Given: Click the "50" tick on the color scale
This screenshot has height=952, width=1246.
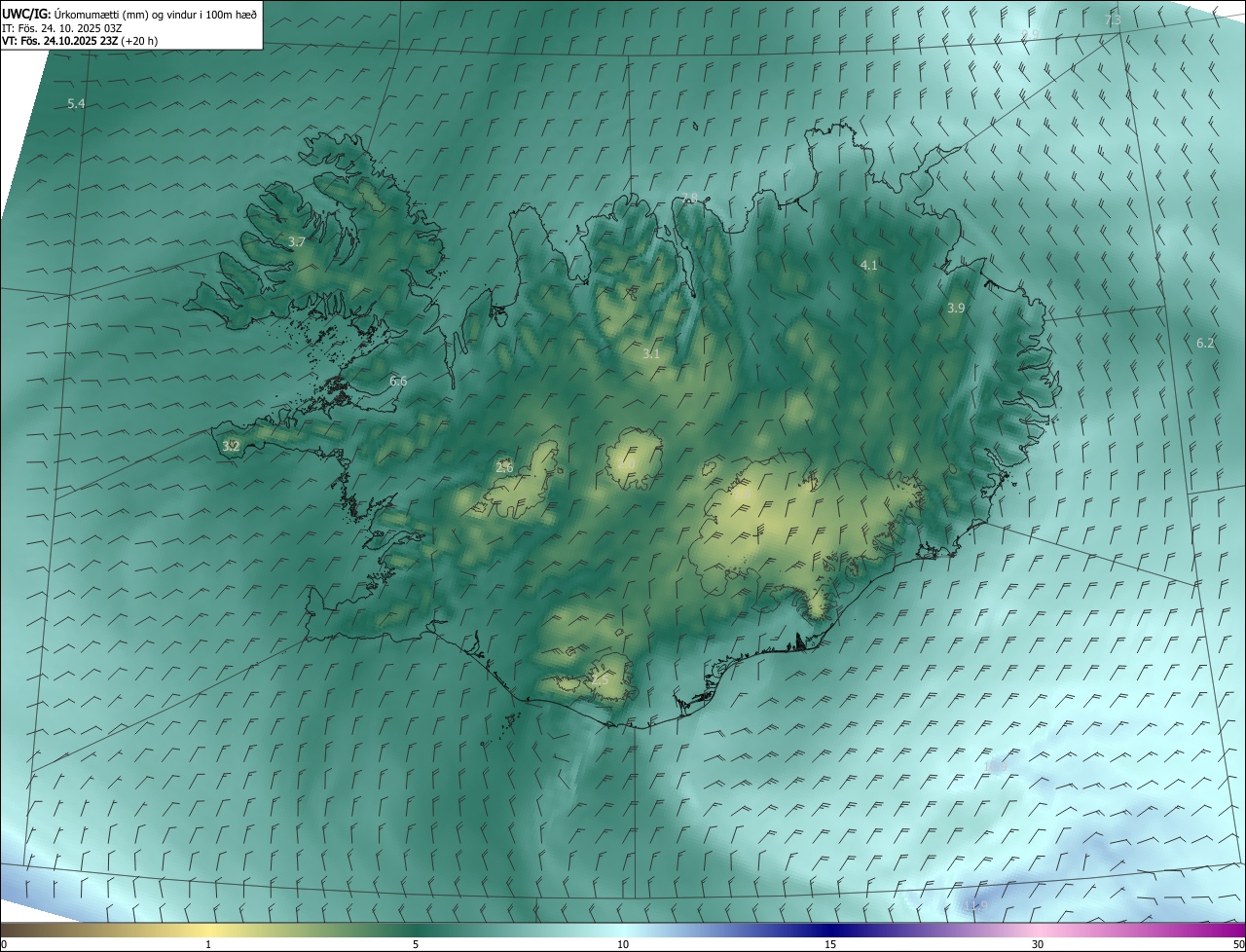Looking at the screenshot, I should pos(1237,945).
